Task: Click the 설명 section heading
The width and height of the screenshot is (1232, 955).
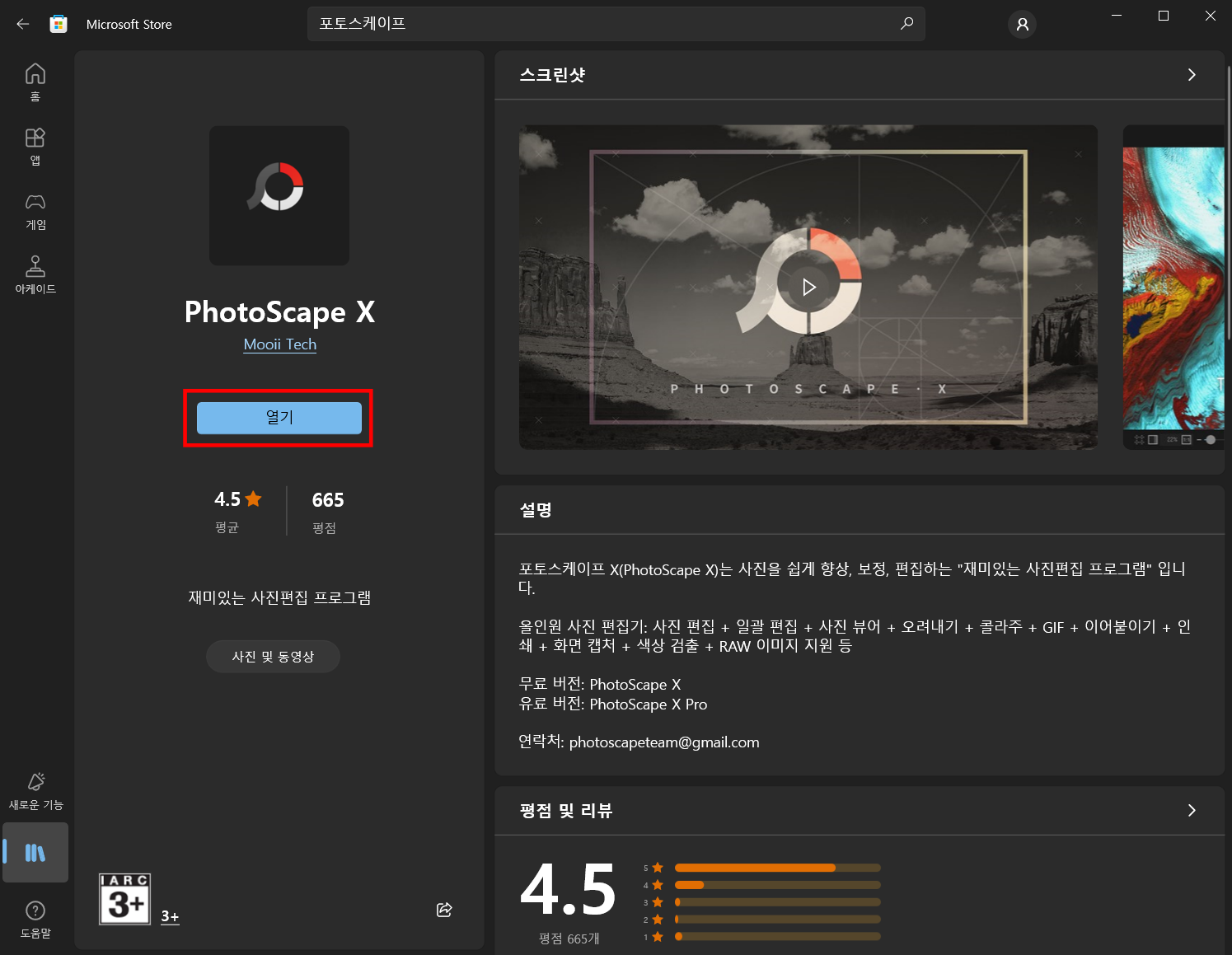Action: (536, 510)
